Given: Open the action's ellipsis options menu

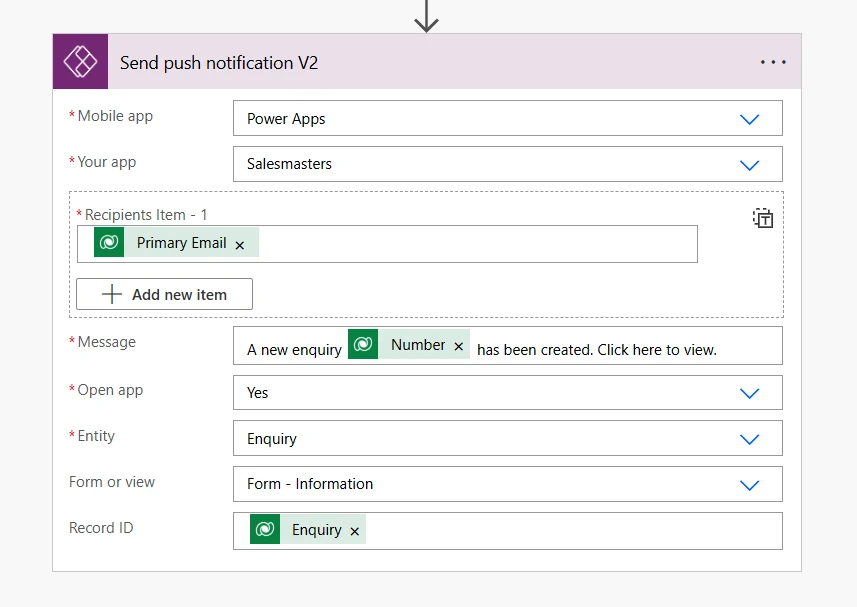Looking at the screenshot, I should (x=772, y=61).
